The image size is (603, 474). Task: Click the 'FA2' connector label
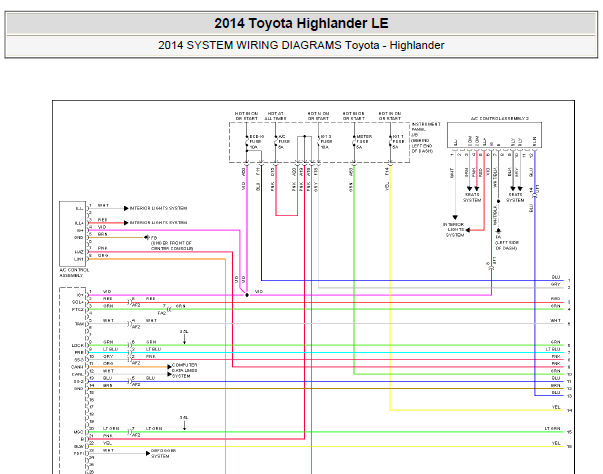click(162, 313)
